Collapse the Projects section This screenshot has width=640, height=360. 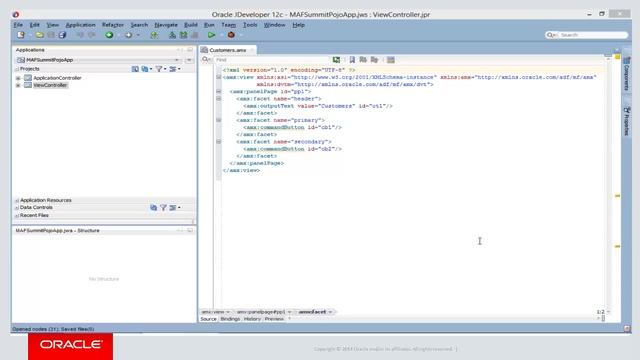17,69
